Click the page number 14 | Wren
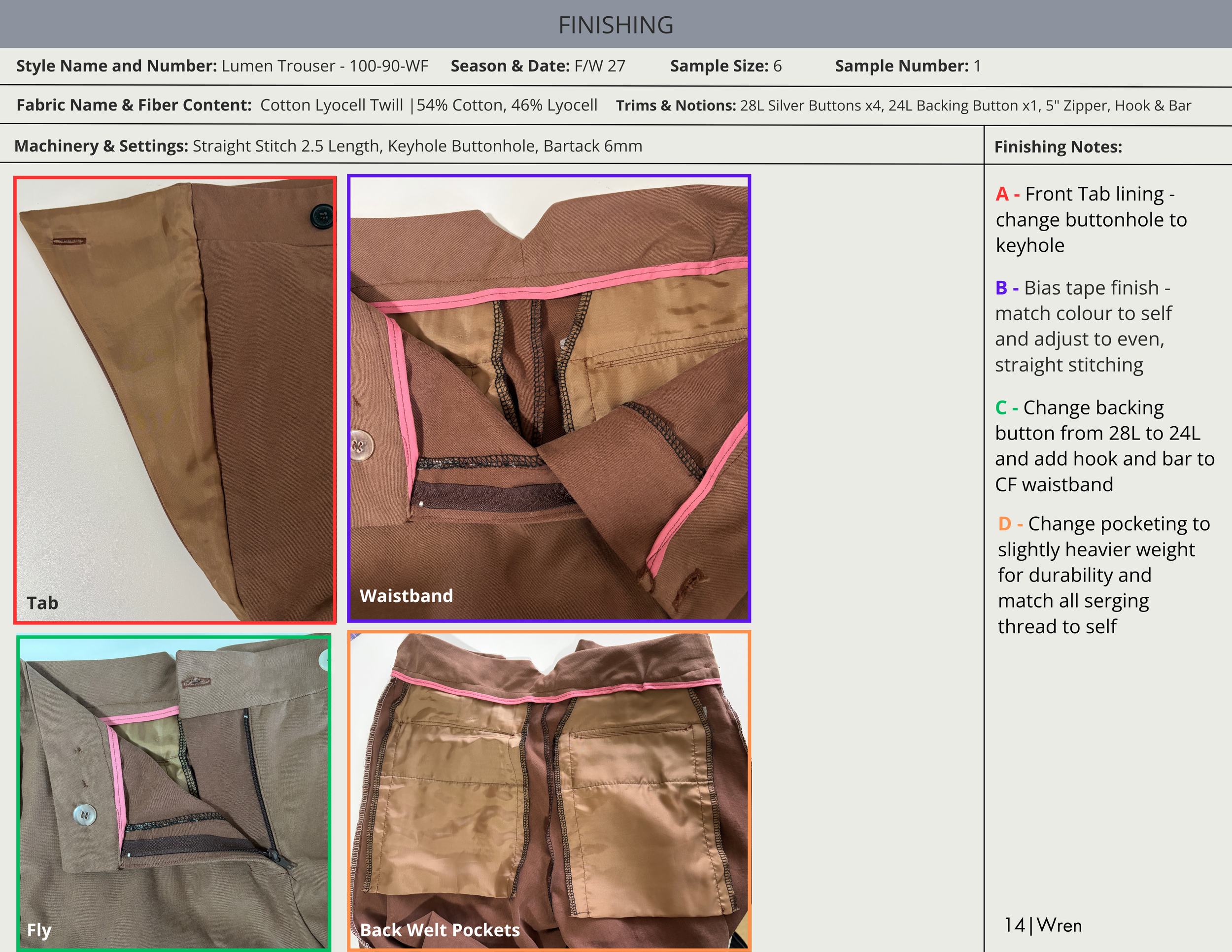The image size is (1232, 952). point(1042,925)
